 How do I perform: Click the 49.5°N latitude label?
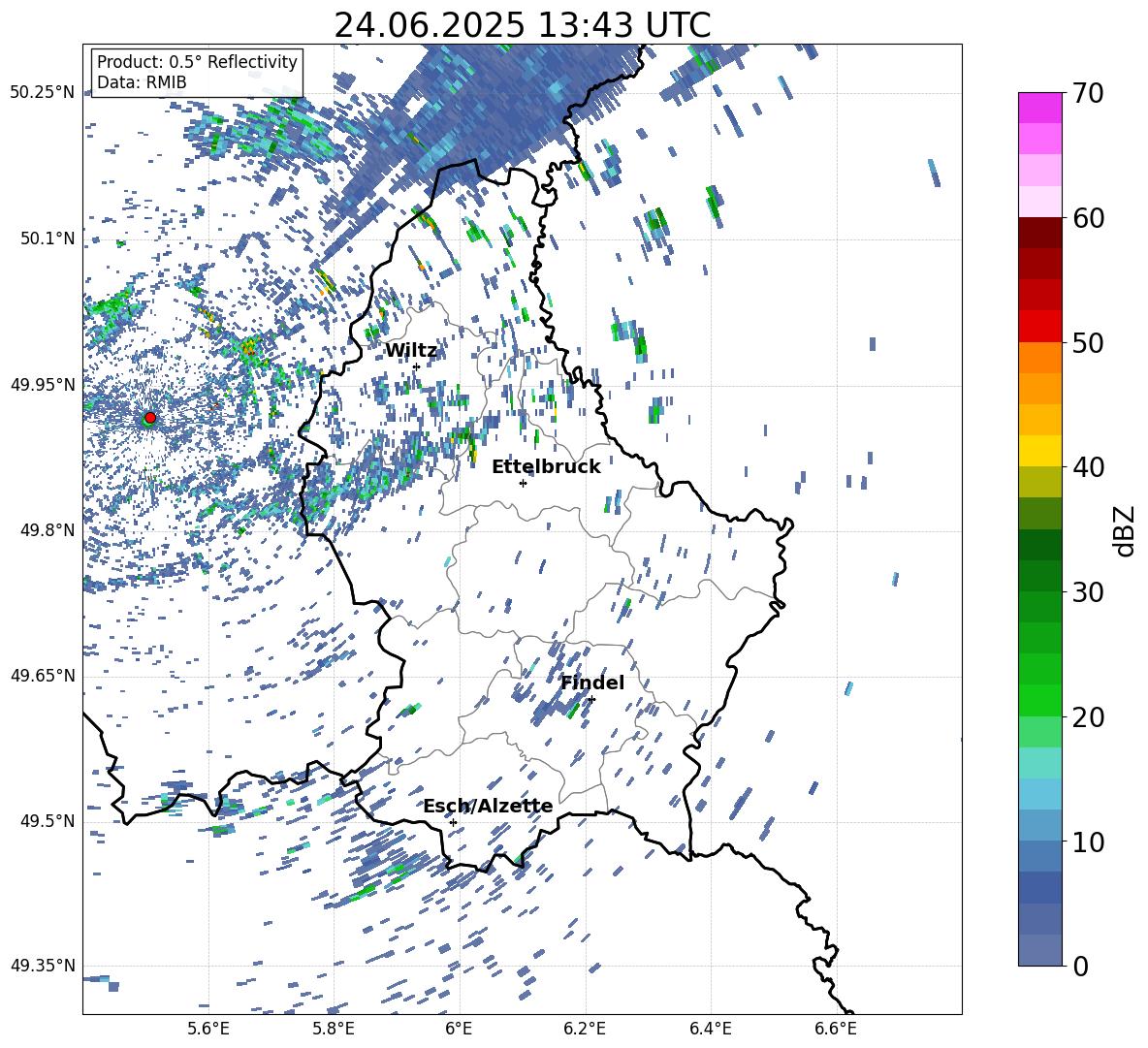(48, 821)
